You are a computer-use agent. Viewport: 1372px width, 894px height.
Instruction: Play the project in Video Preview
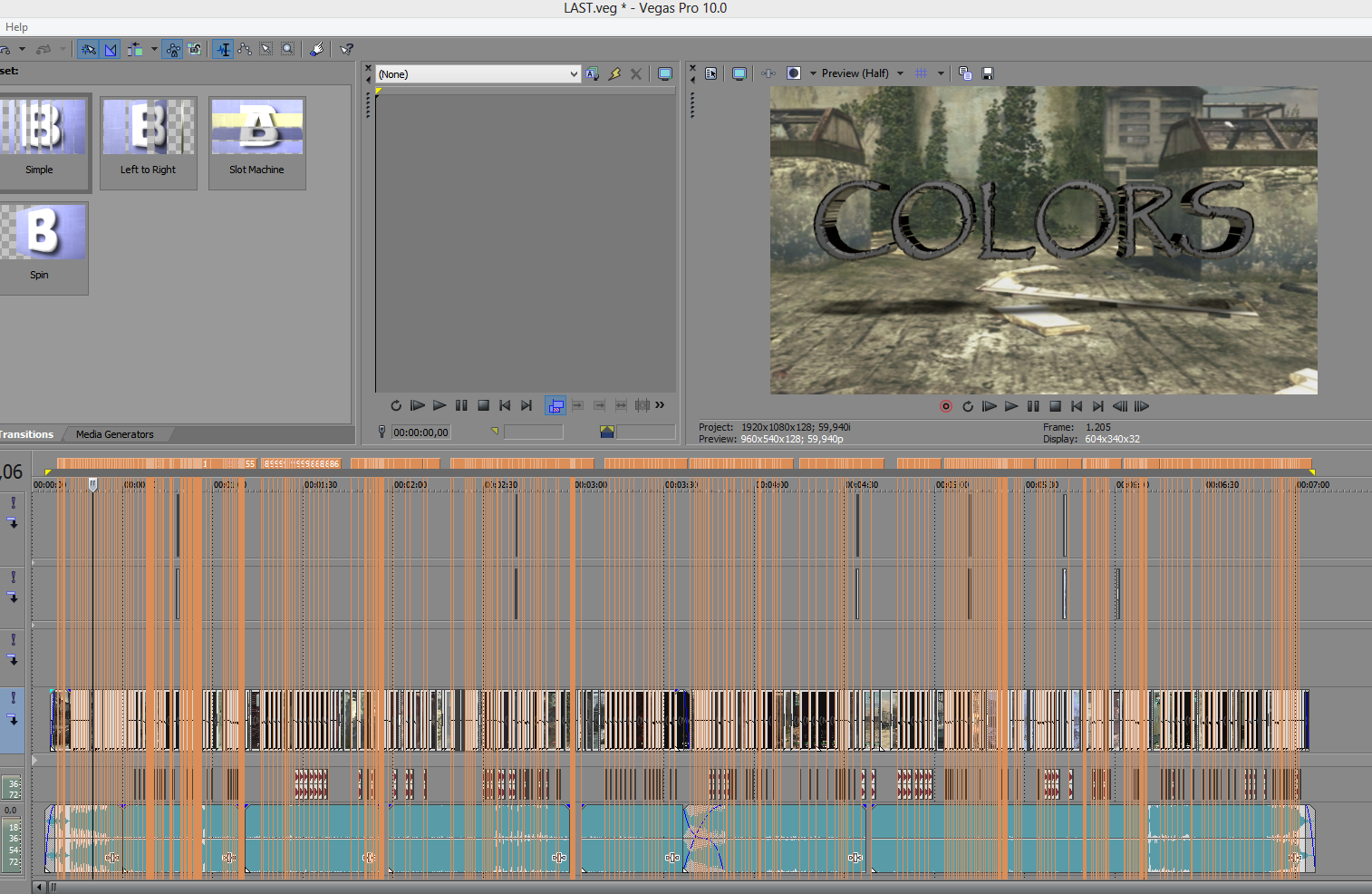(1011, 406)
